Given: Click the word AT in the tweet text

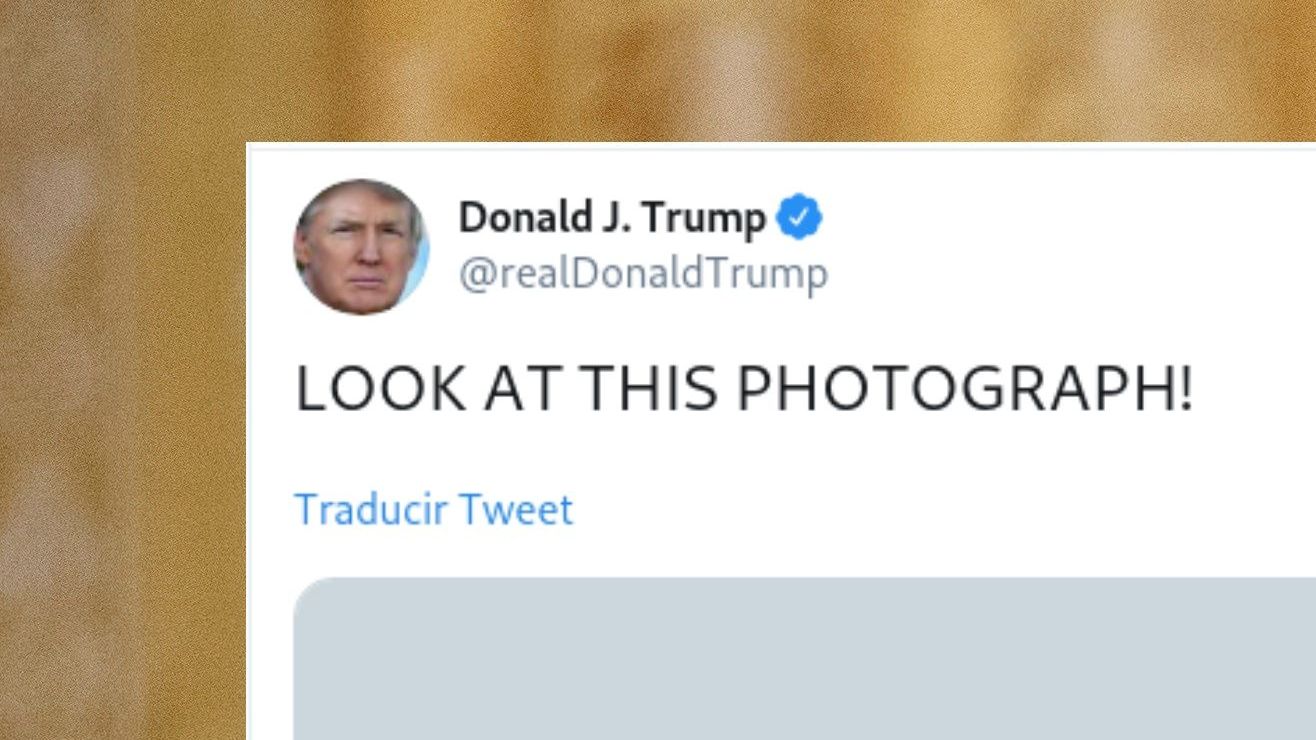Looking at the screenshot, I should [522, 389].
